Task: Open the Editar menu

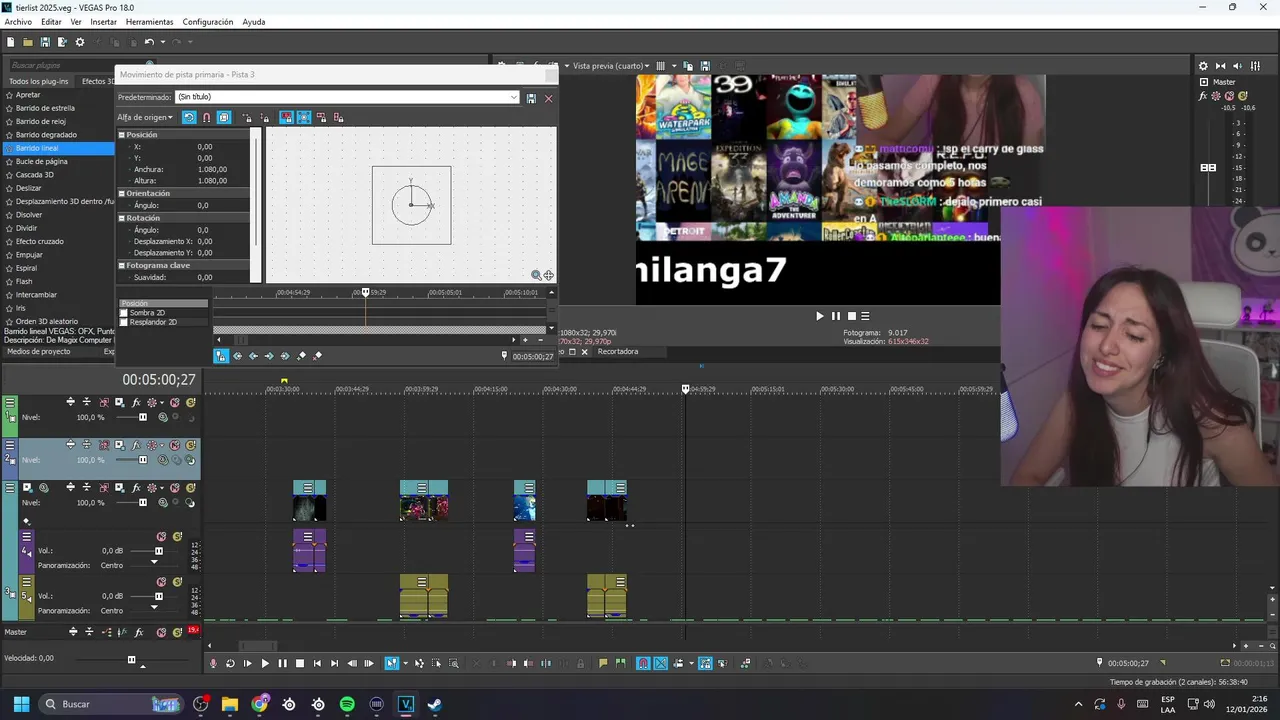Action: coord(51,22)
